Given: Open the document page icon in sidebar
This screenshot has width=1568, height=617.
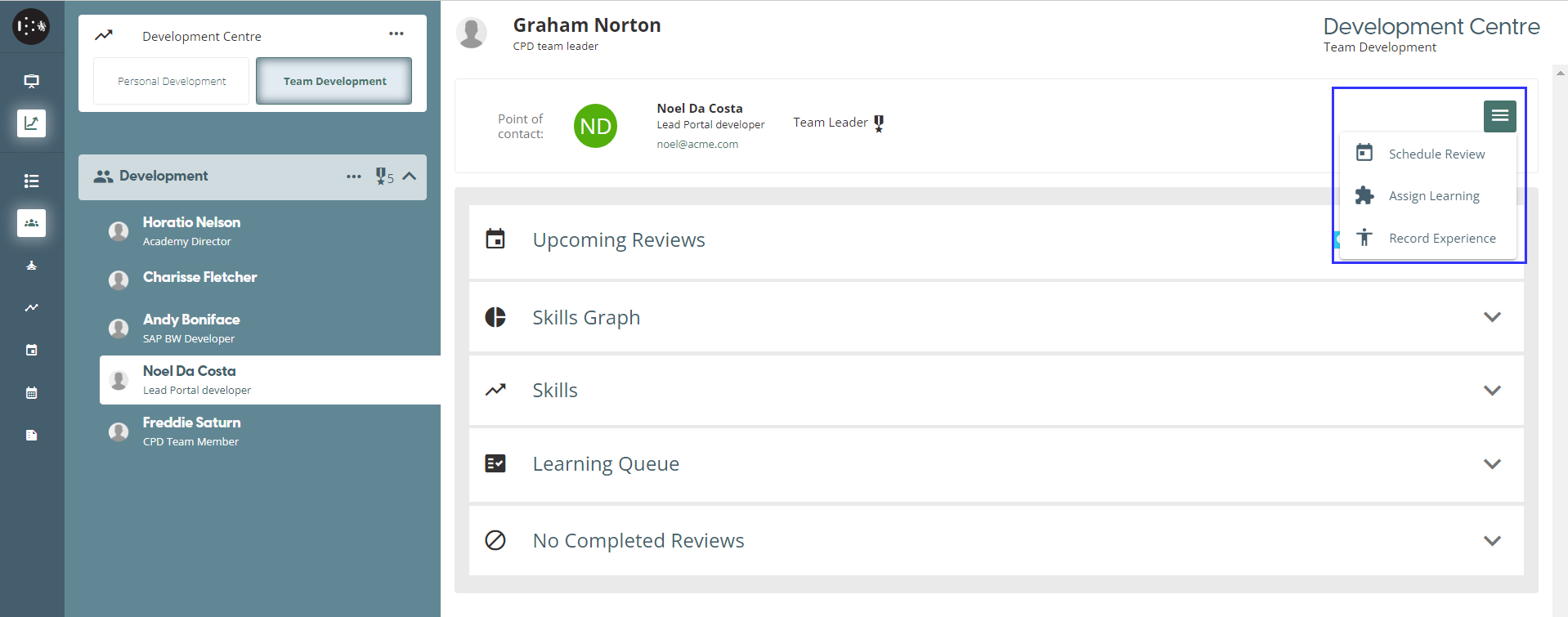Looking at the screenshot, I should [x=31, y=436].
